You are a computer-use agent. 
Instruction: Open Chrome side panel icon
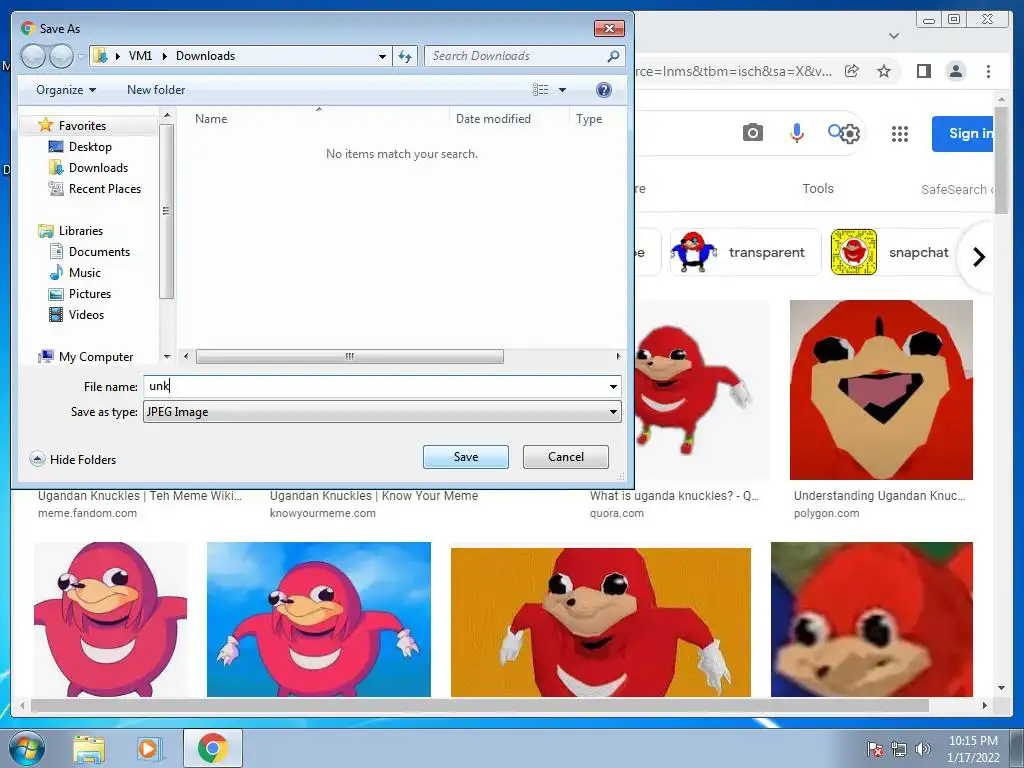click(923, 71)
